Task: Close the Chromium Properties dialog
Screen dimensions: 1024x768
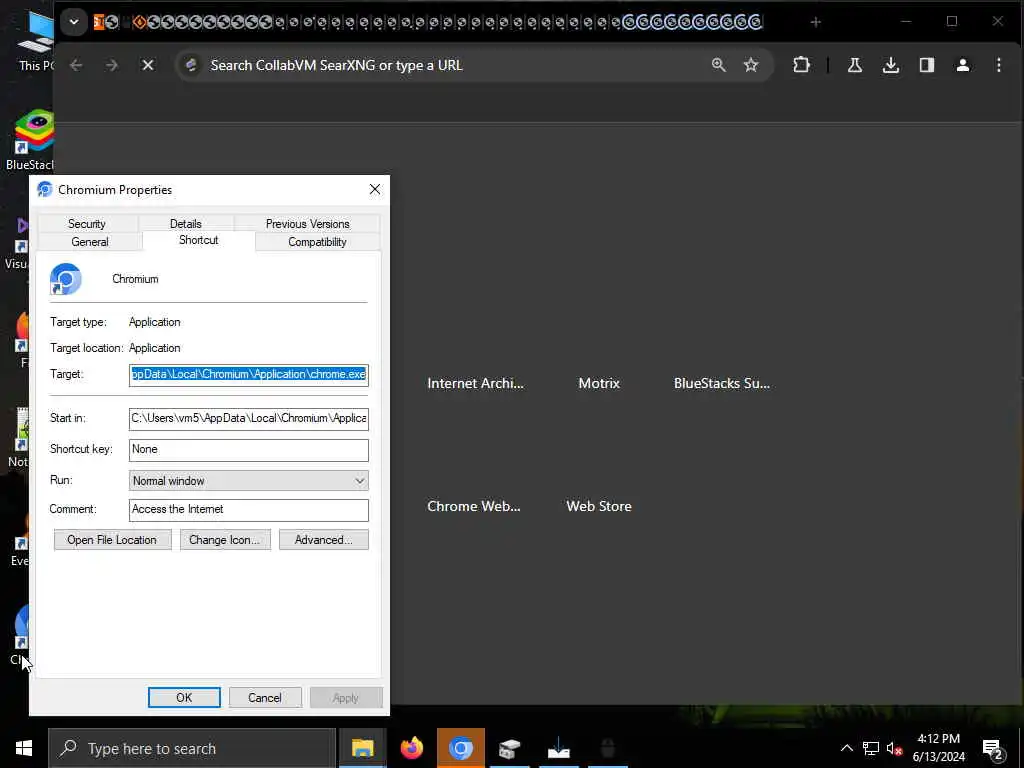Action: [375, 189]
